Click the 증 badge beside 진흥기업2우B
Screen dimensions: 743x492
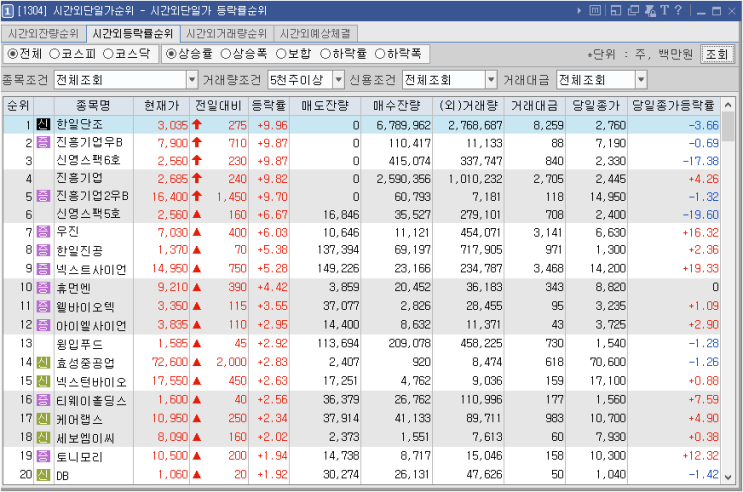coord(43,196)
